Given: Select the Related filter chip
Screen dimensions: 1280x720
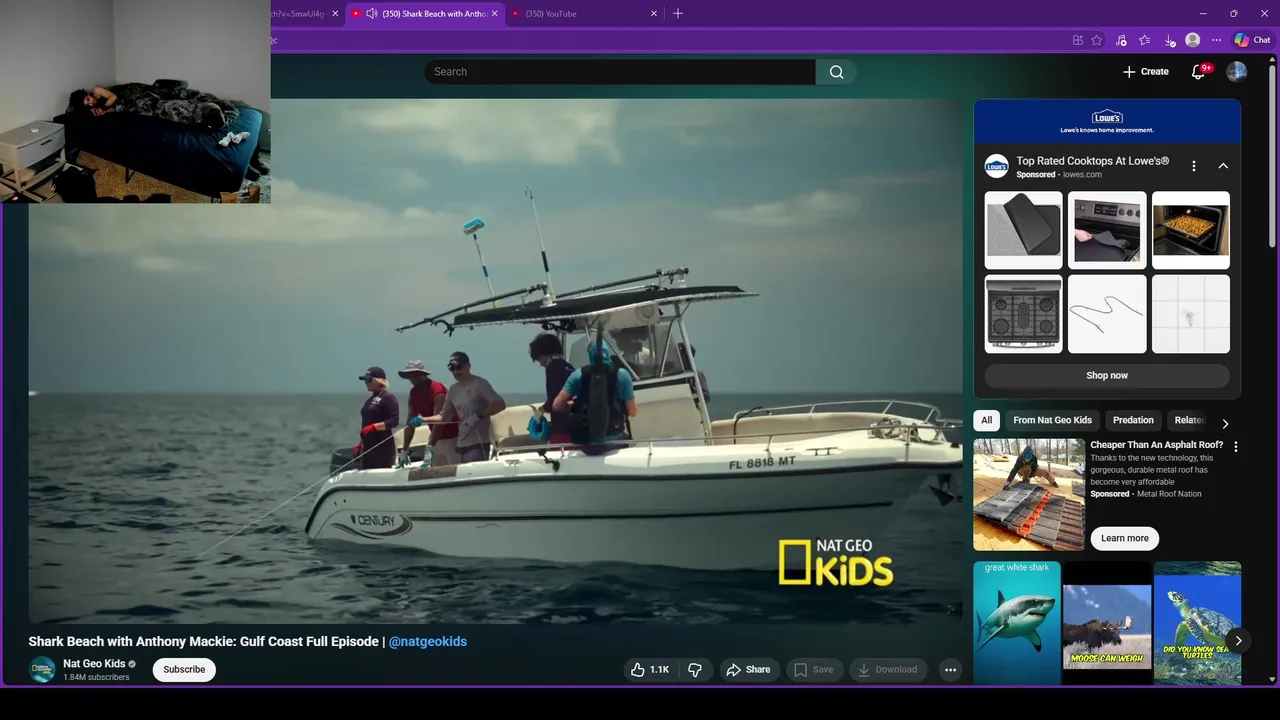Looking at the screenshot, I should point(1190,420).
